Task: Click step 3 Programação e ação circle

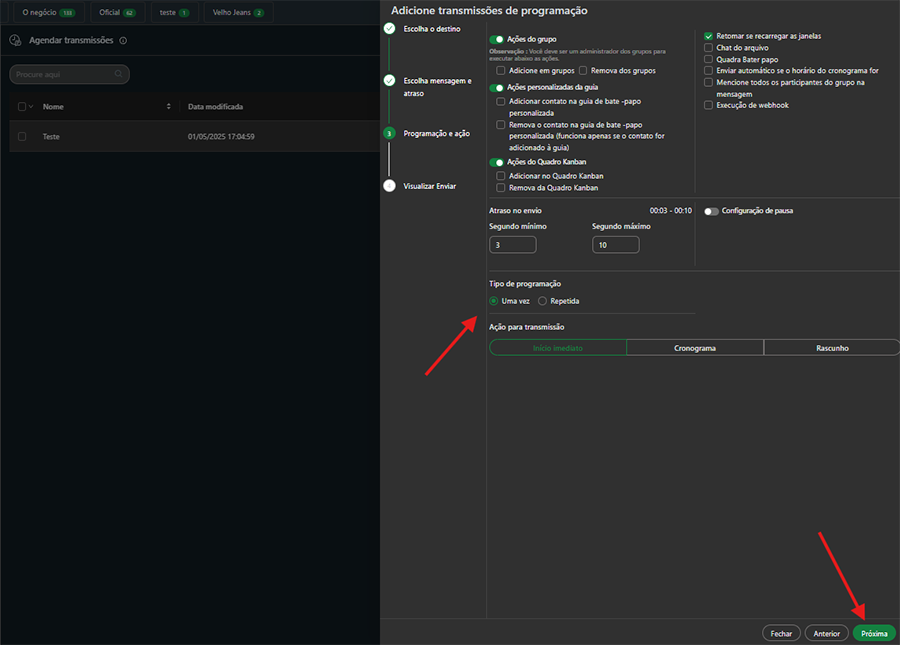Action: coord(389,133)
